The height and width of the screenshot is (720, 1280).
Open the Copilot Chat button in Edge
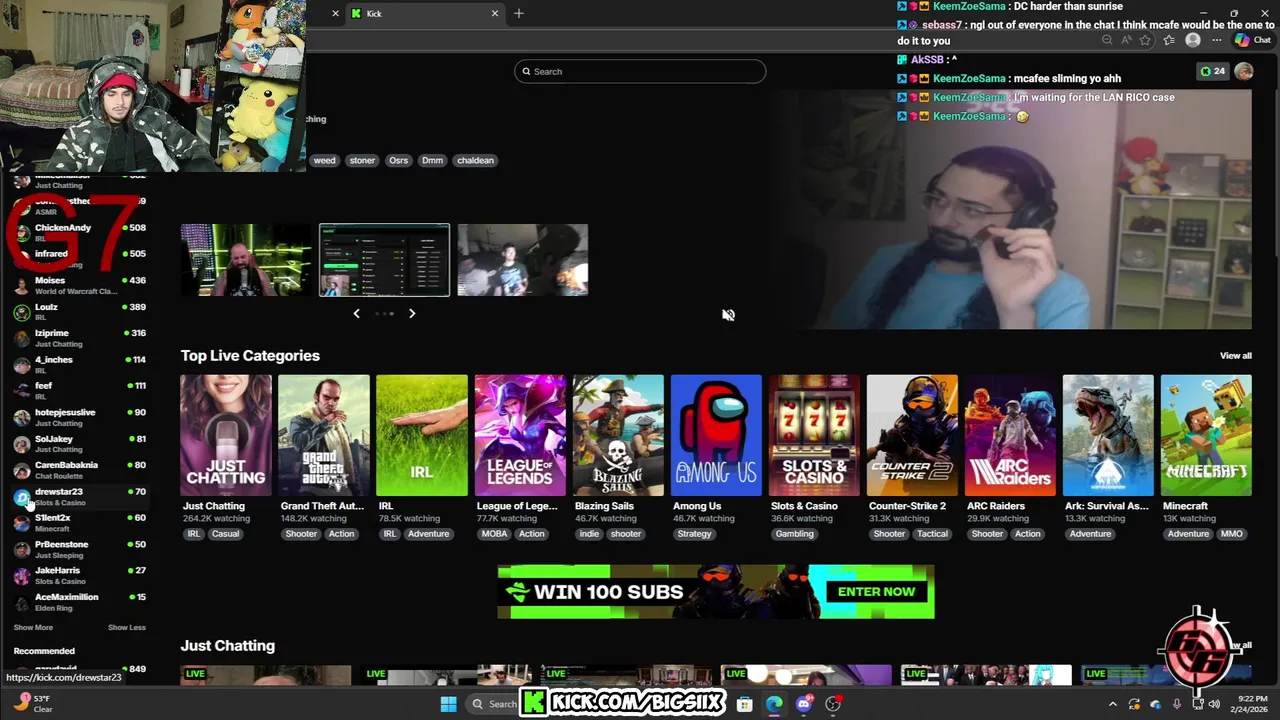point(1253,40)
